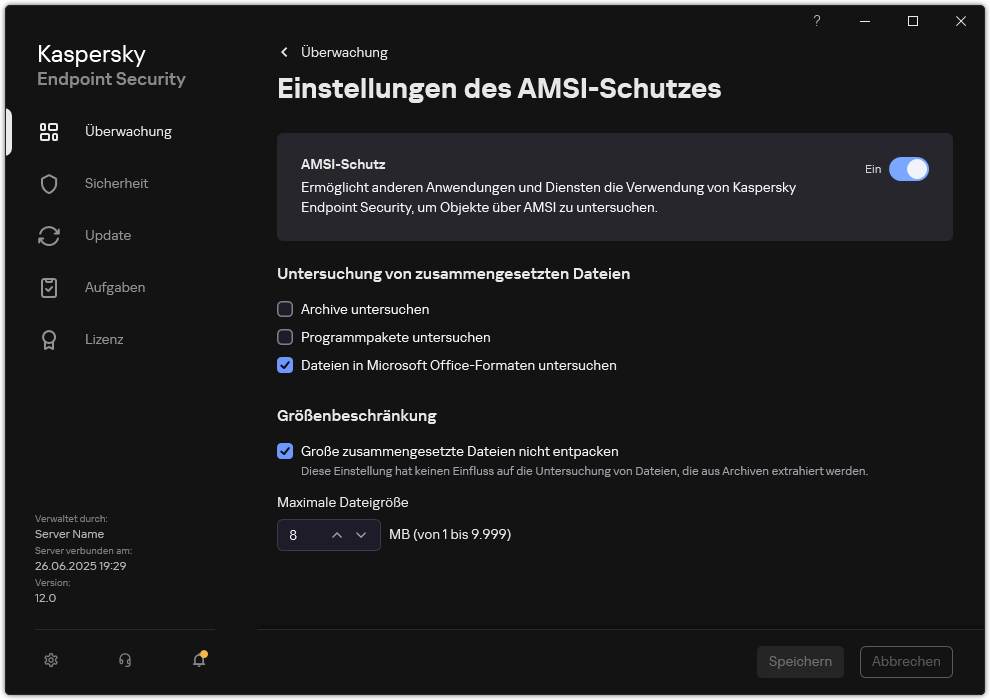Open notifications via the bell icon
The width and height of the screenshot is (990, 700).
pos(198,661)
